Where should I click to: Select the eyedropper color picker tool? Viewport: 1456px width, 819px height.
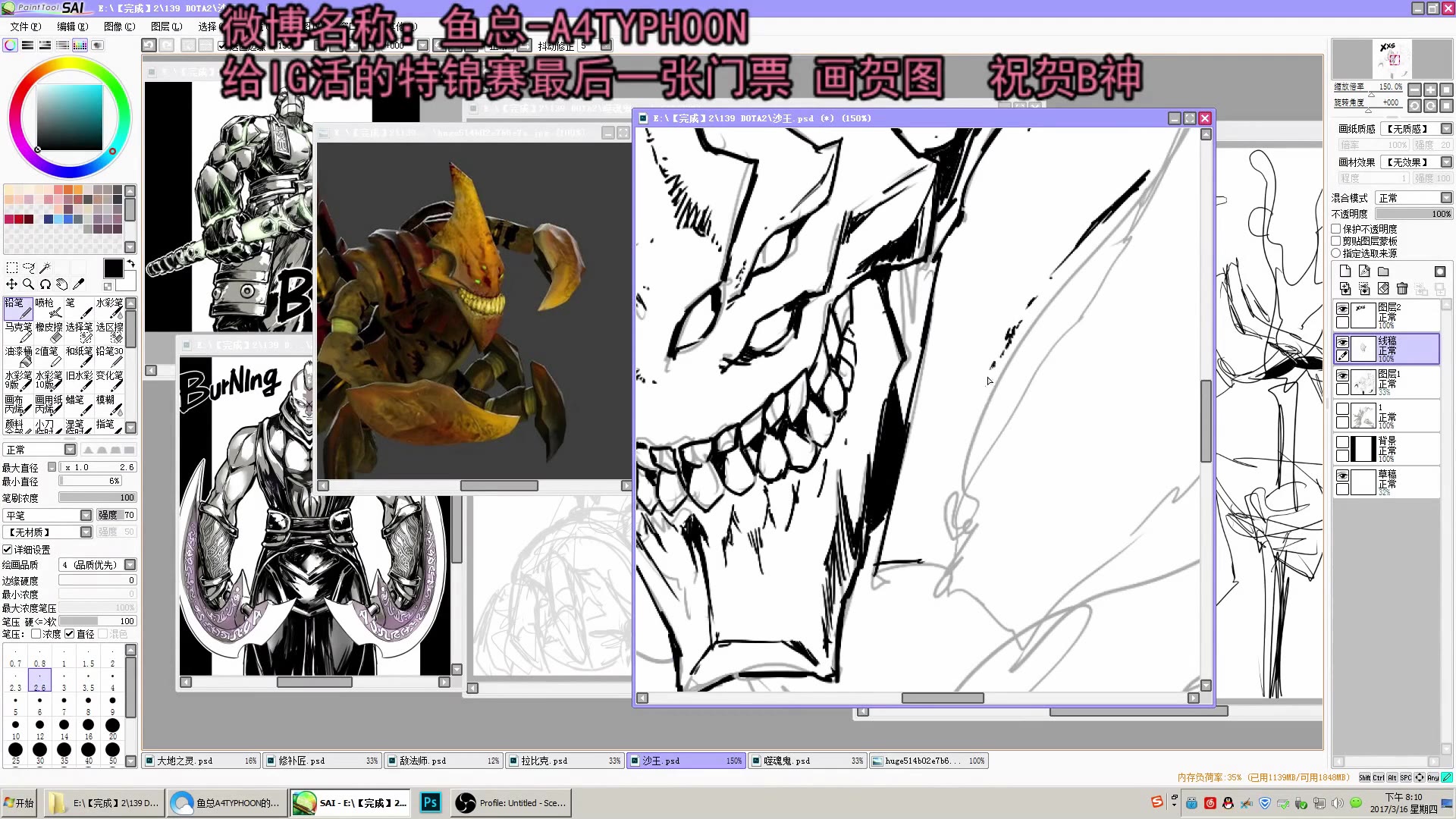[x=78, y=284]
